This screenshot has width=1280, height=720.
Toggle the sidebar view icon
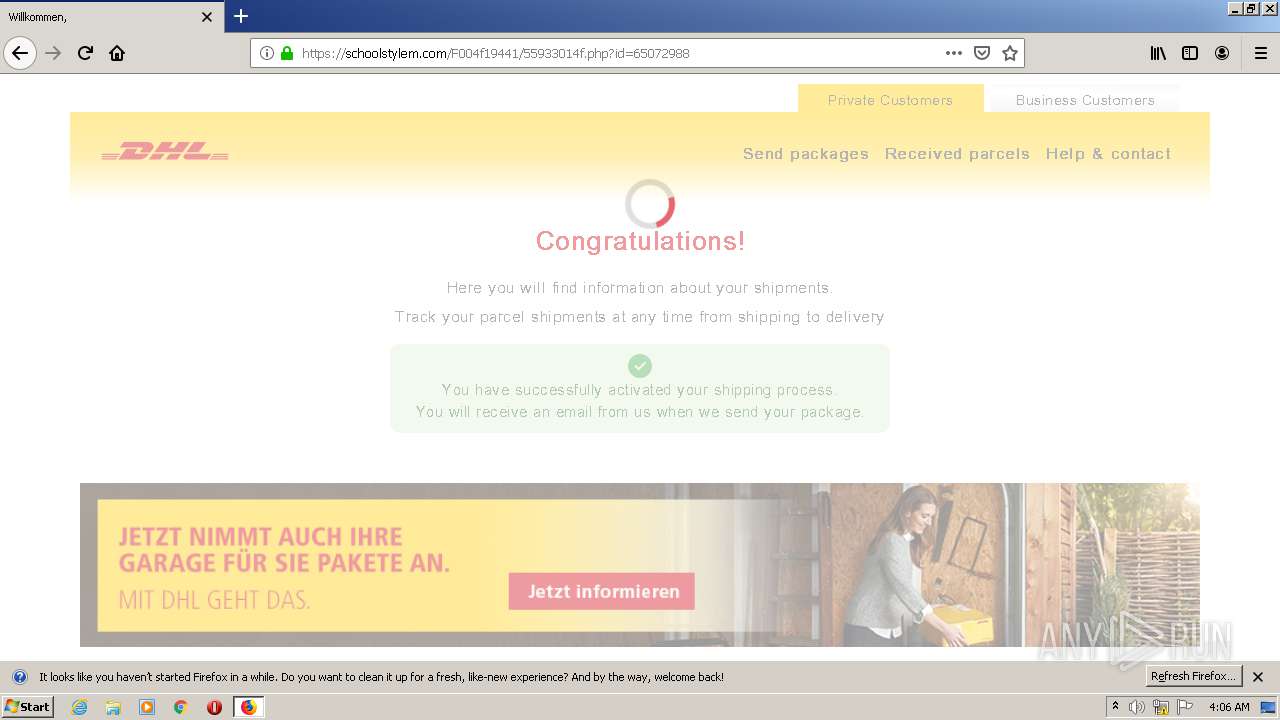click(1190, 53)
